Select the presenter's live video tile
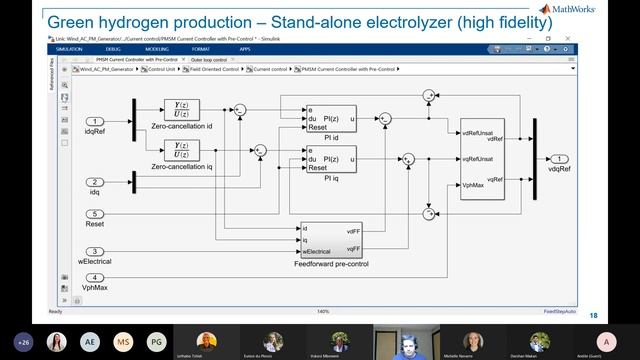 (x=407, y=342)
